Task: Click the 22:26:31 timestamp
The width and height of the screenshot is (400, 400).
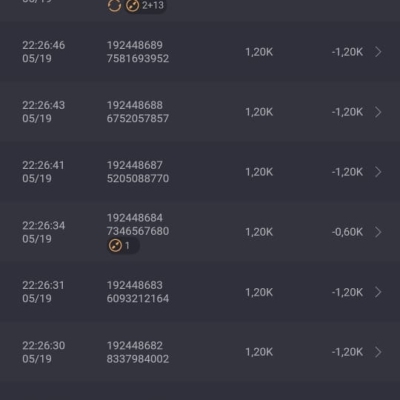Action: click(x=43, y=285)
